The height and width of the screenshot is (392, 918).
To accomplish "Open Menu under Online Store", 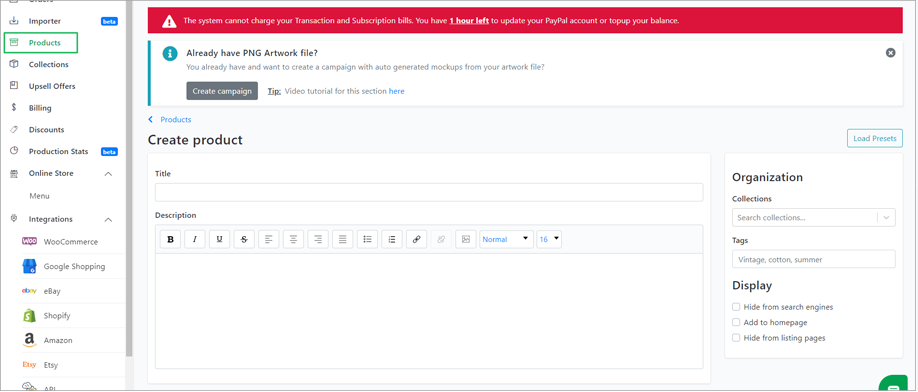I will tap(39, 196).
